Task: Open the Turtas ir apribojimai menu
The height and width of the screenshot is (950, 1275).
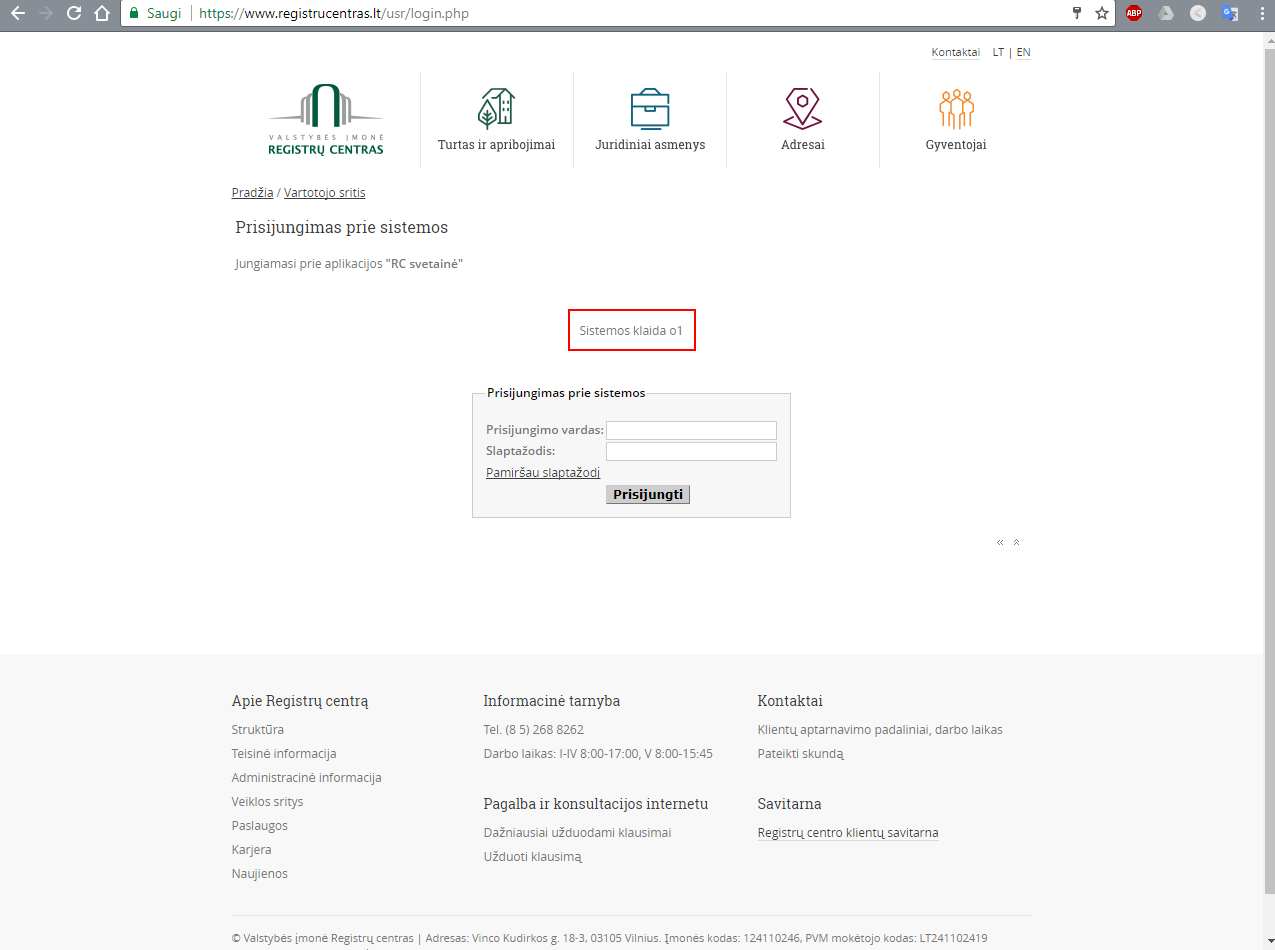Action: click(x=496, y=145)
